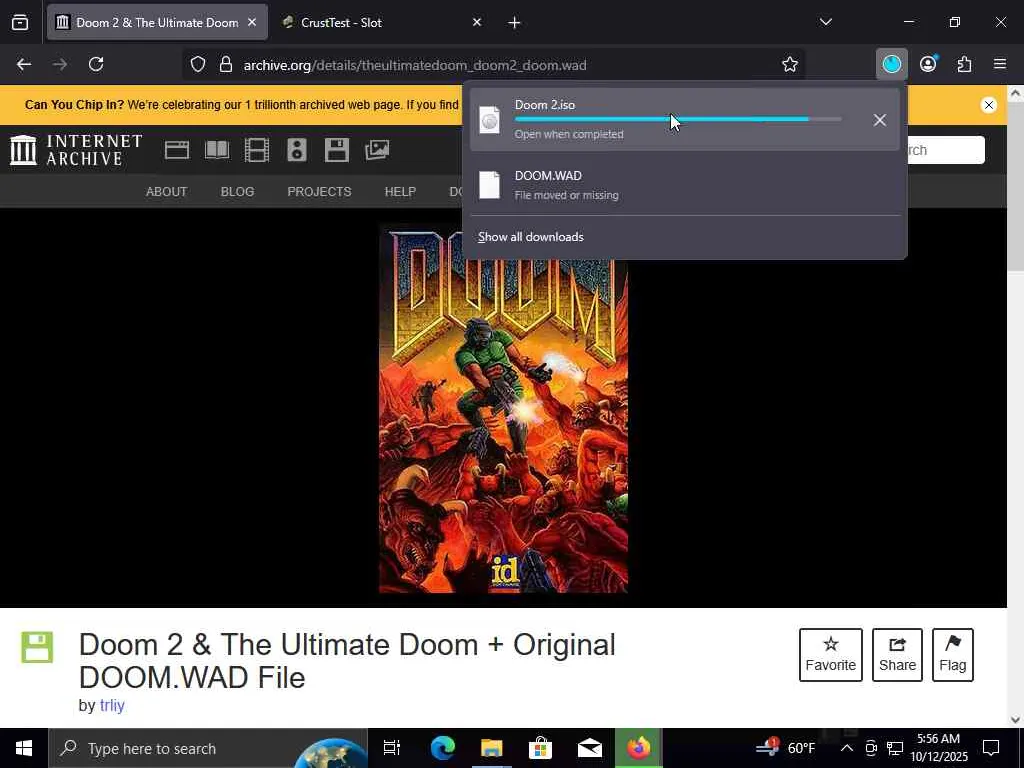Expand the list all tabs dropdown
The image size is (1024, 768).
pos(825,22)
